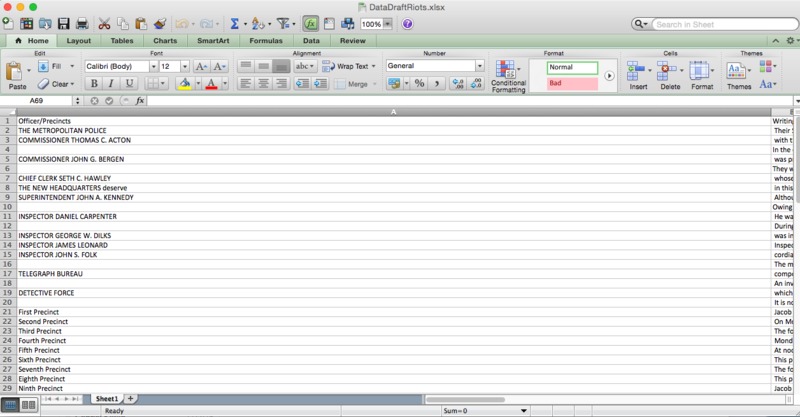Expand the Clear options menu
Image resolution: width=800 pixels, height=417 pixels.
(x=72, y=84)
